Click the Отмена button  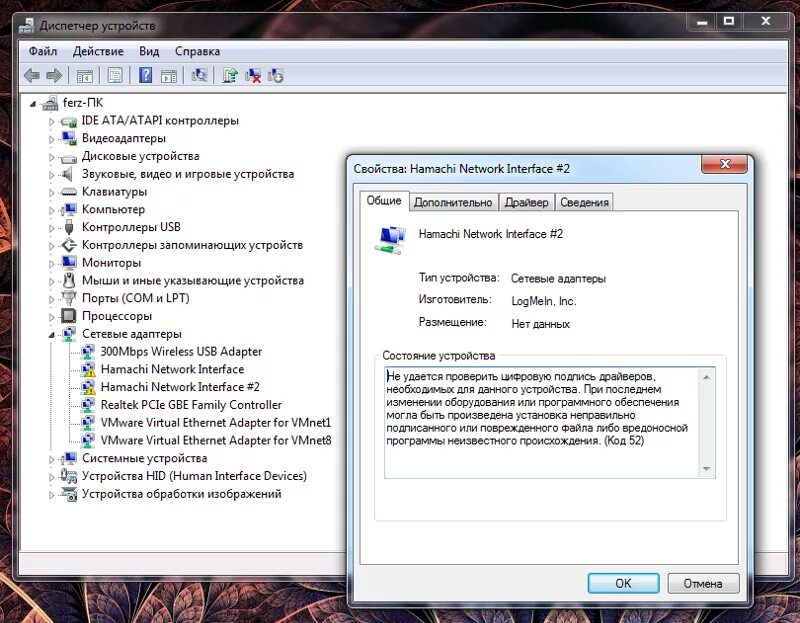703,583
